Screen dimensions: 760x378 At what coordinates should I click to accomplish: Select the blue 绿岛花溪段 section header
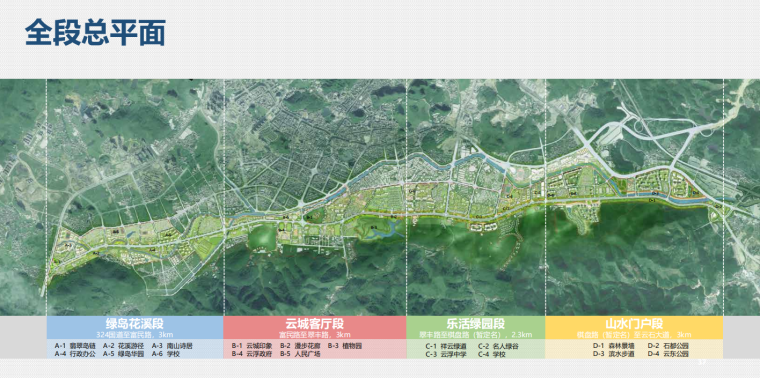pyautogui.click(x=135, y=328)
